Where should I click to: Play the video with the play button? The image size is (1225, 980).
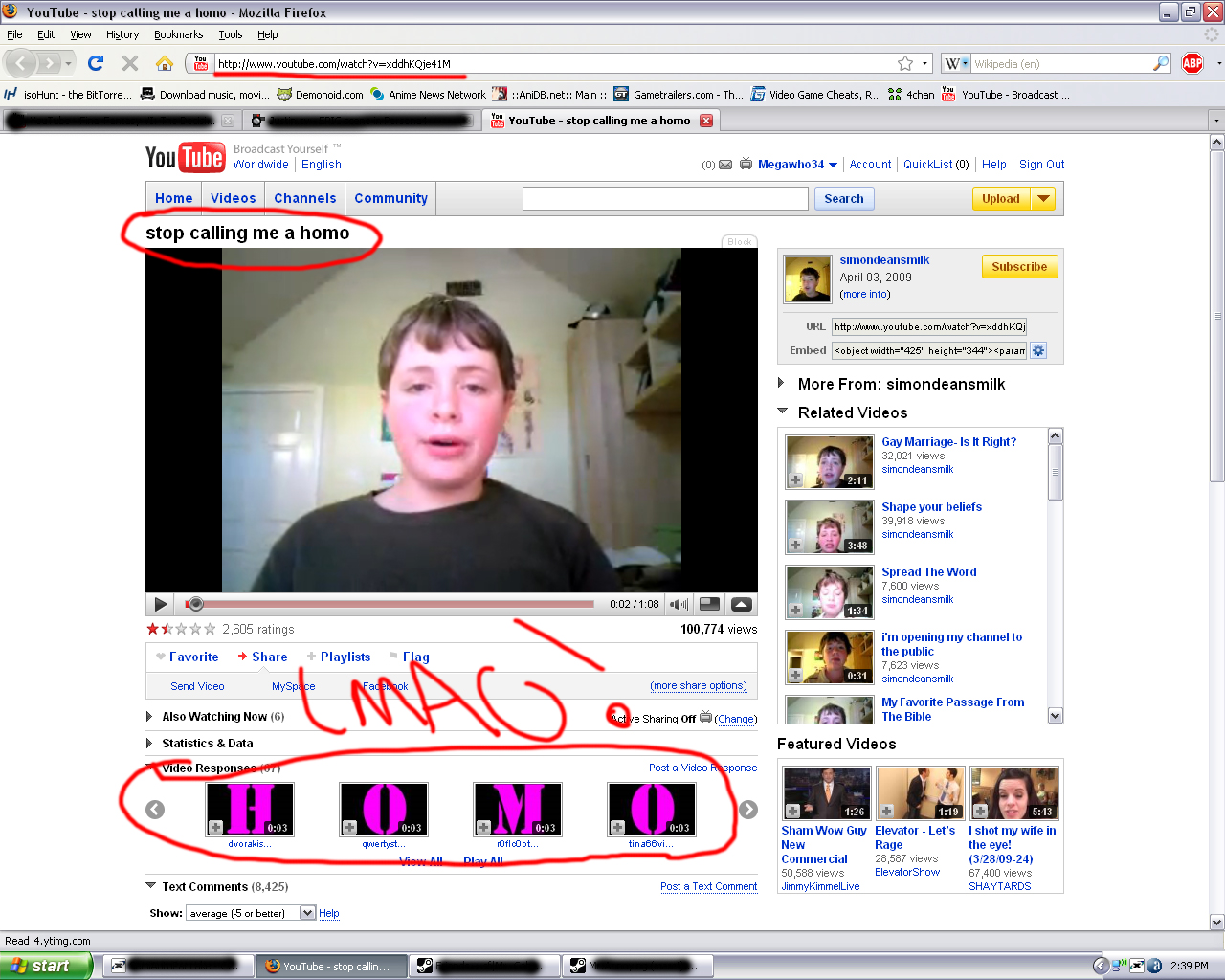pyautogui.click(x=161, y=604)
